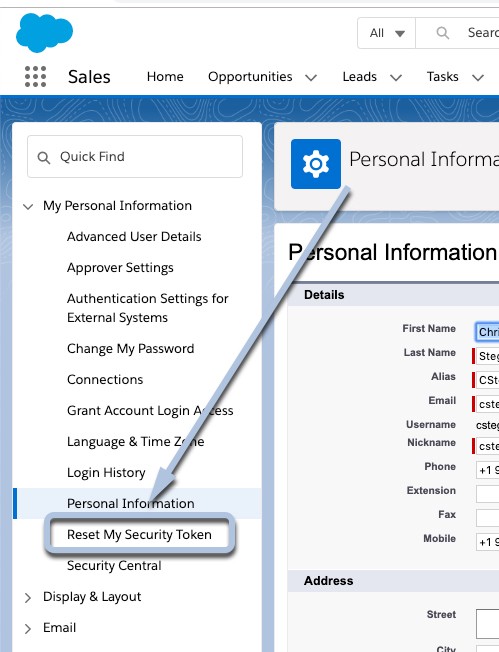
Task: Open Login History in sidebar
Action: (106, 472)
